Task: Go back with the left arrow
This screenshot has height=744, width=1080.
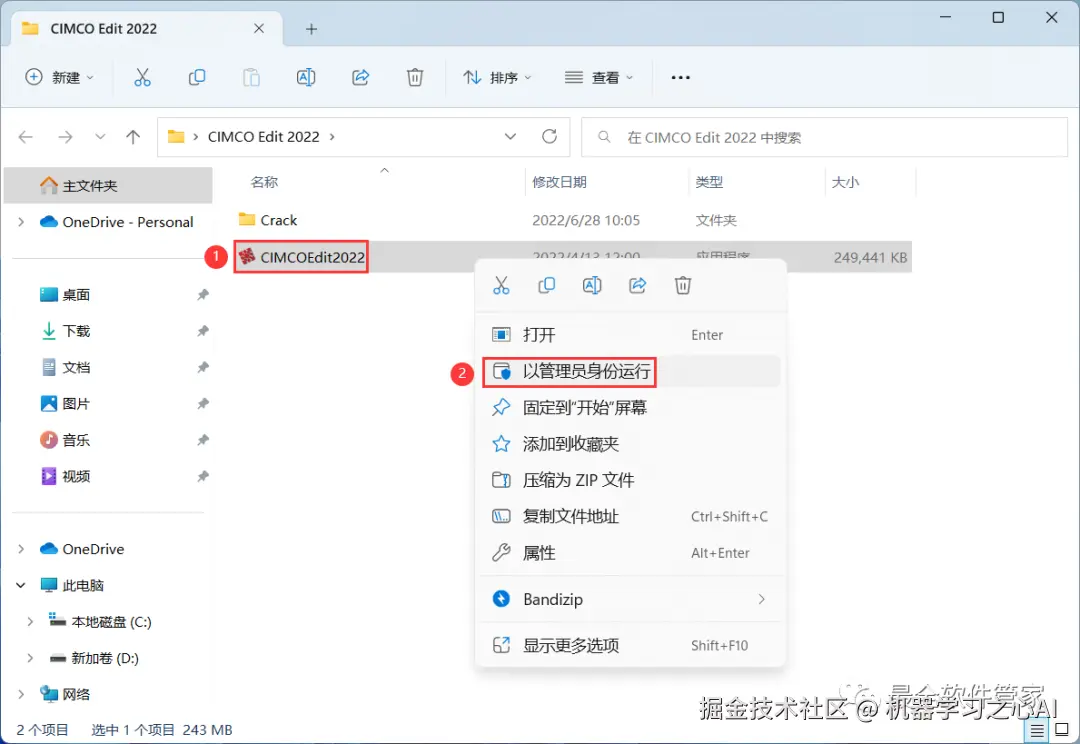Action: click(25, 137)
